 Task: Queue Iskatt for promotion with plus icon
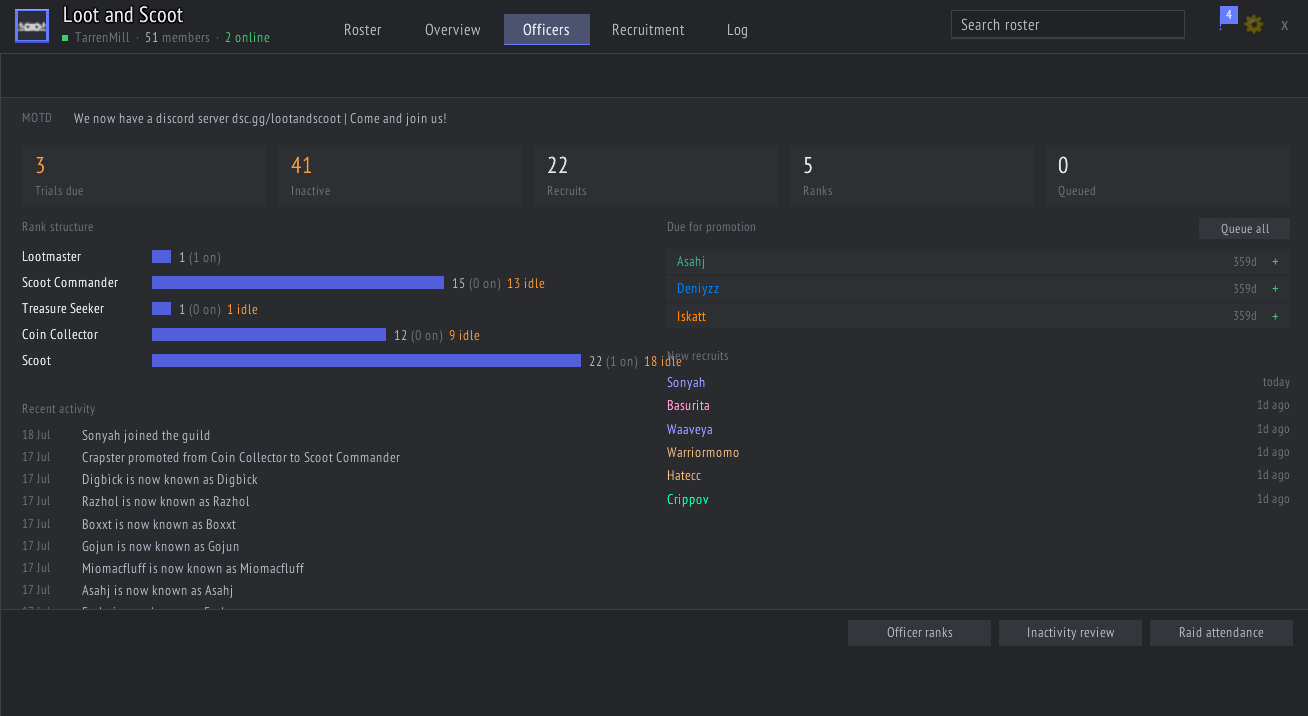tap(1275, 316)
